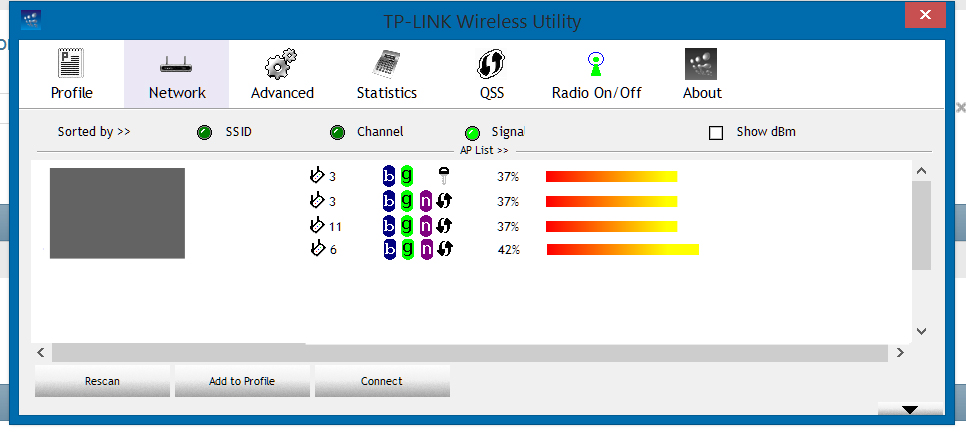Select the 42% signal strength bar
Viewport: 966px width, 437px height.
coord(623,250)
